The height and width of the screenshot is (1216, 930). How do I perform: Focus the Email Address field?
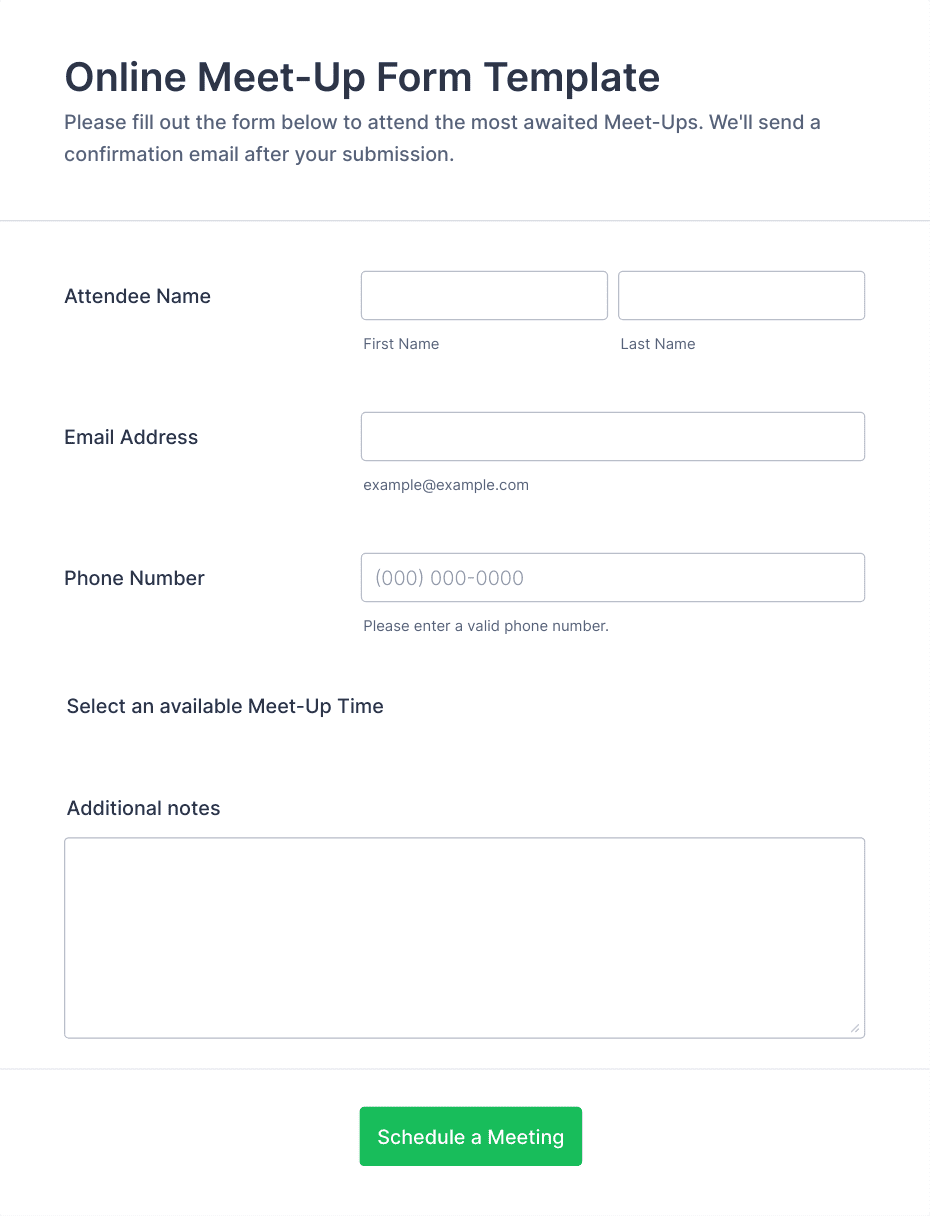(x=613, y=437)
